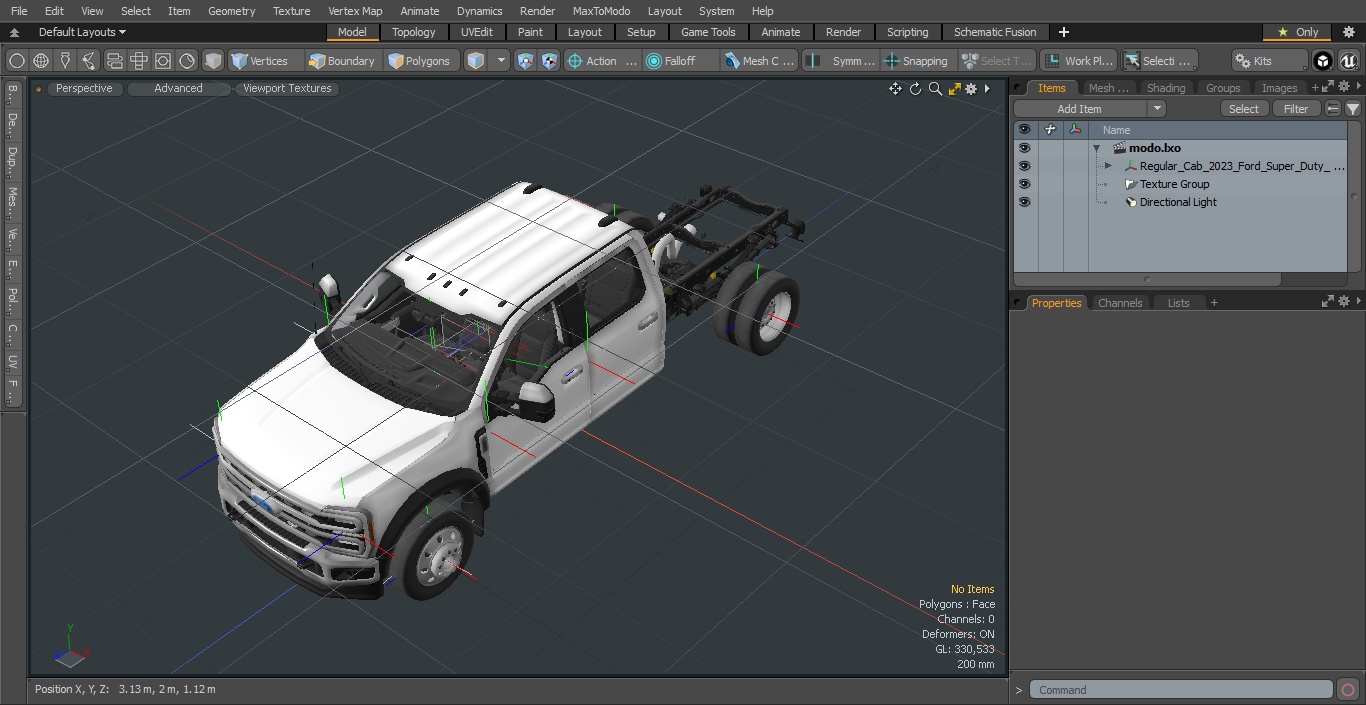Switch to the Schematic Fusion tab

(x=995, y=32)
